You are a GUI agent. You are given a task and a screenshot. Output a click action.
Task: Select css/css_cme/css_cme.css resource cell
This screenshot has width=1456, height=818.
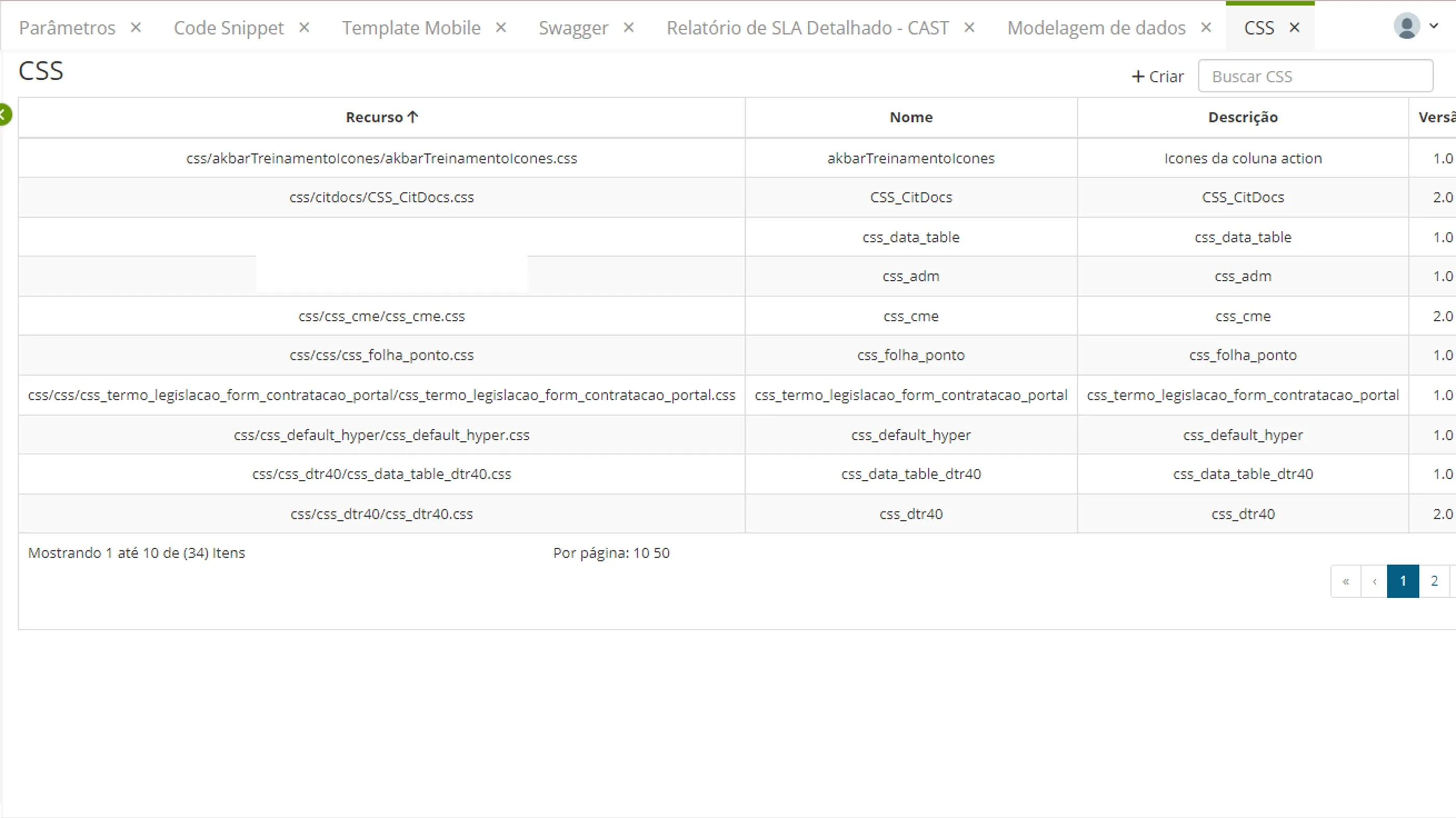(x=382, y=316)
